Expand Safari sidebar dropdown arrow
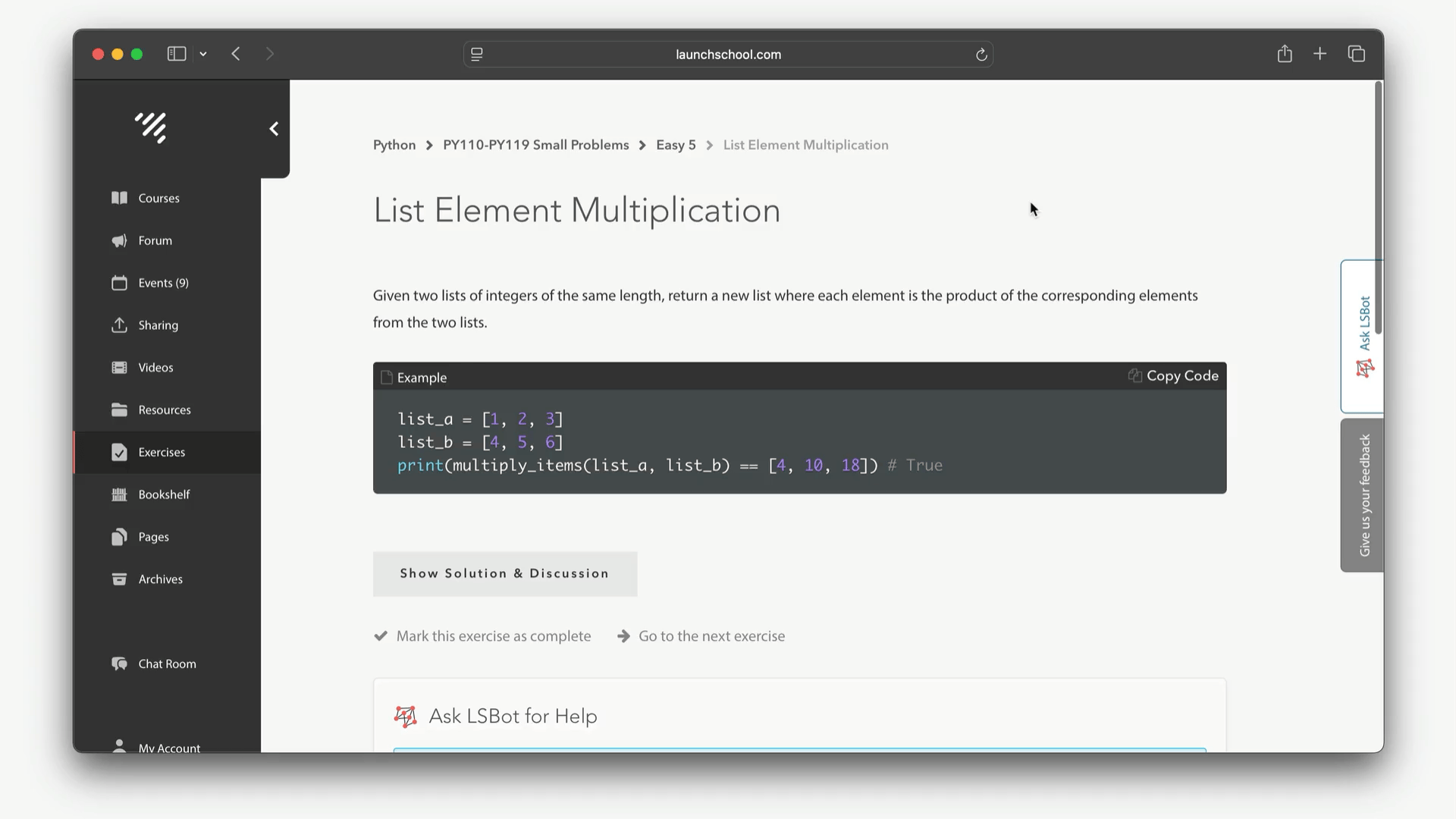 click(203, 54)
